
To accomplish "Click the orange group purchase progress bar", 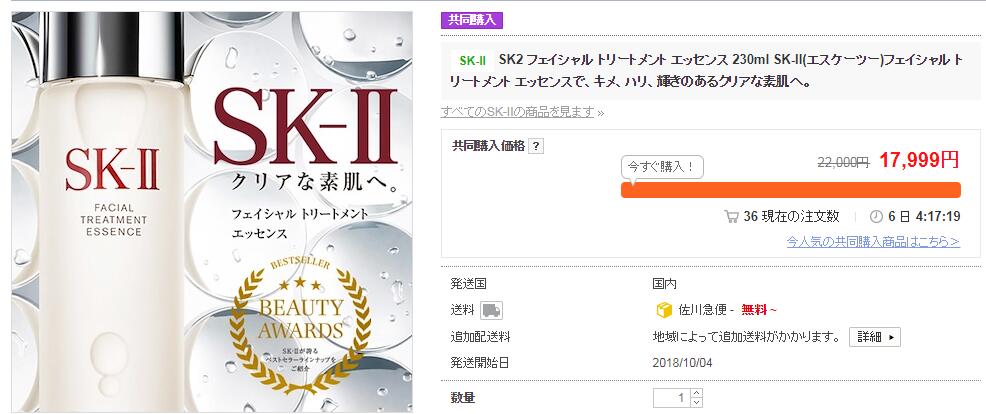I will coord(790,190).
